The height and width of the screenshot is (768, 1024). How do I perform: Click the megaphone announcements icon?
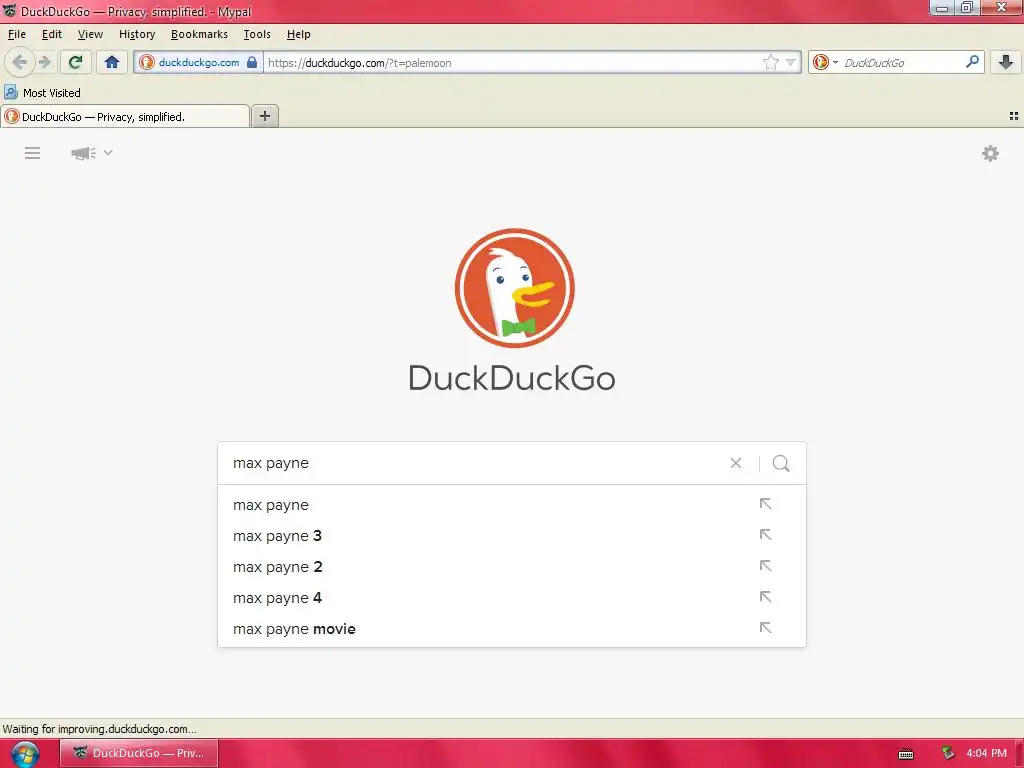click(83, 153)
